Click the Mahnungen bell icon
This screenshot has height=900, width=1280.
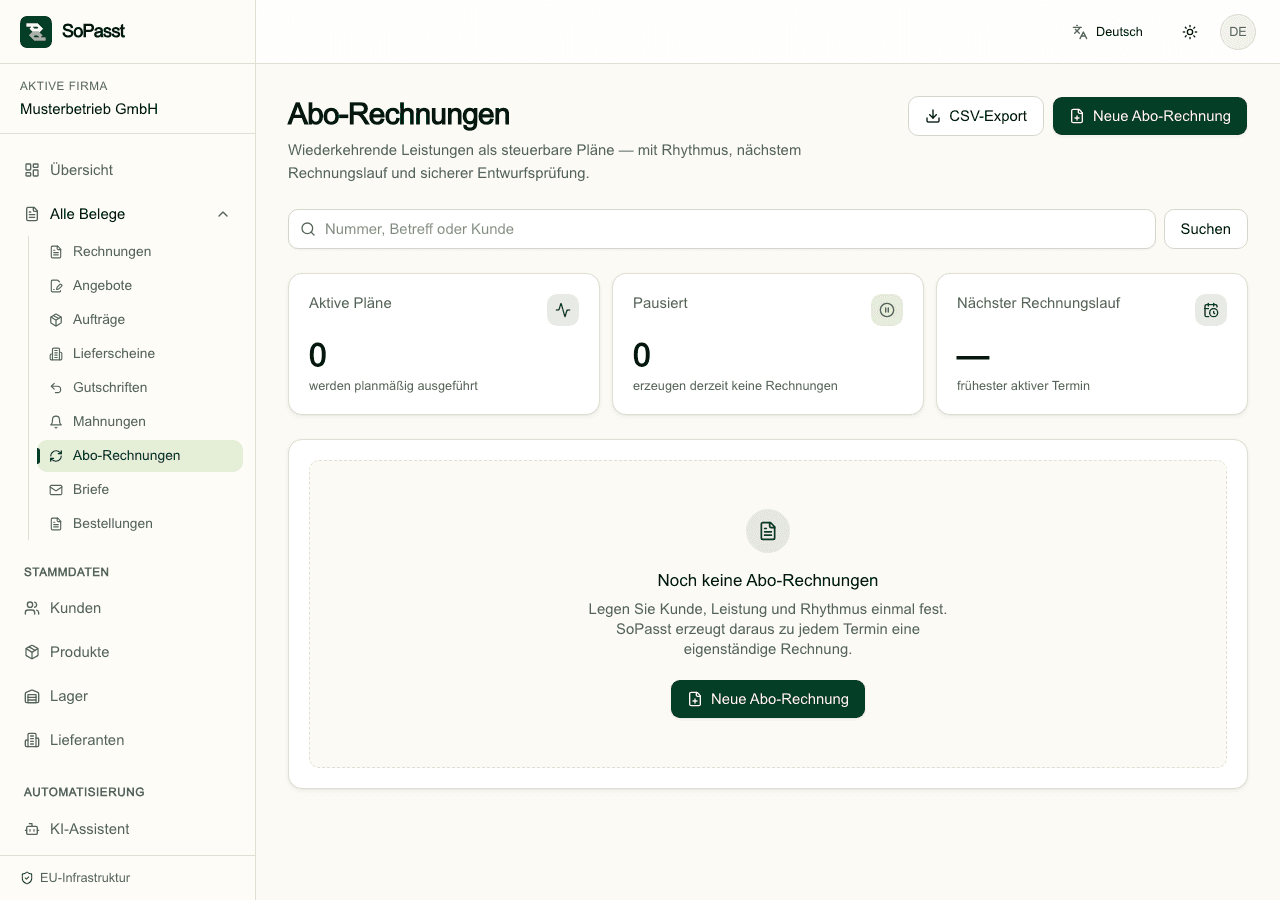click(56, 421)
